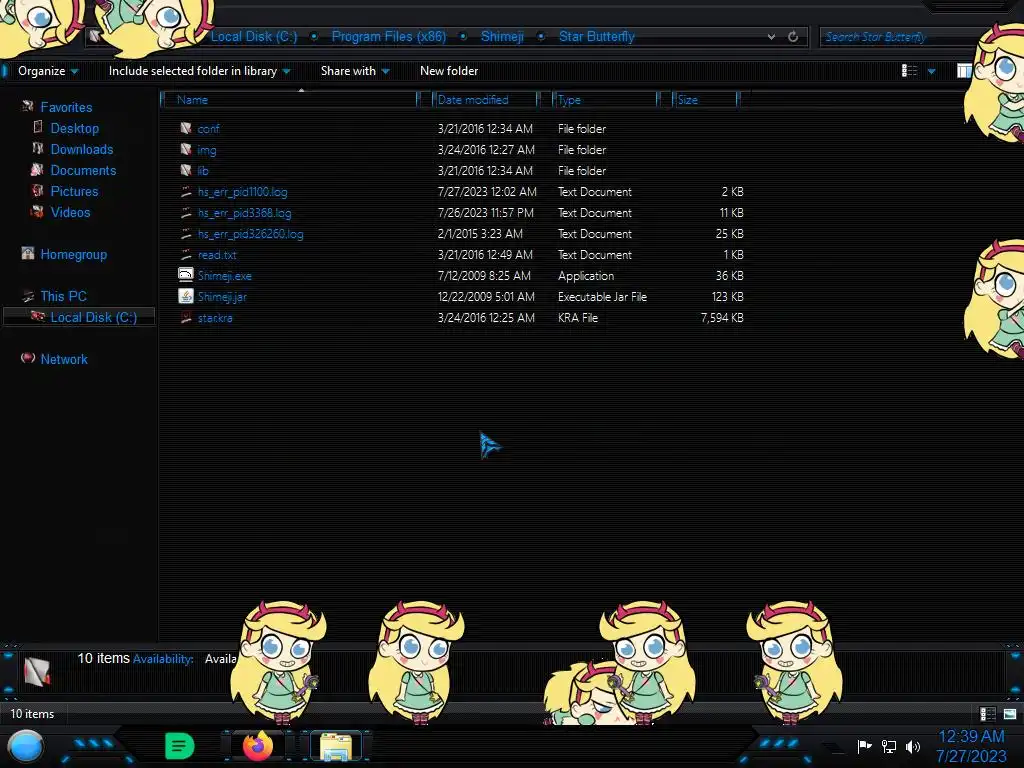Viewport: 1024px width, 768px height.
Task: Open the green notes app on taskbar
Action: pos(180,746)
